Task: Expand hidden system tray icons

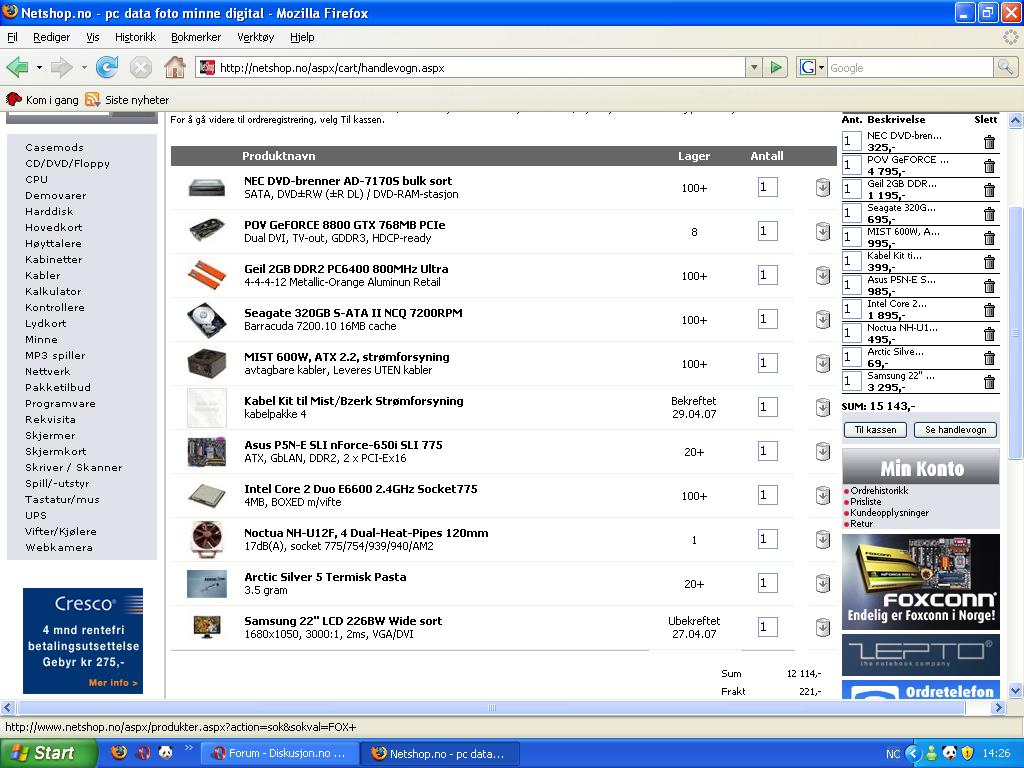Action: (912, 753)
